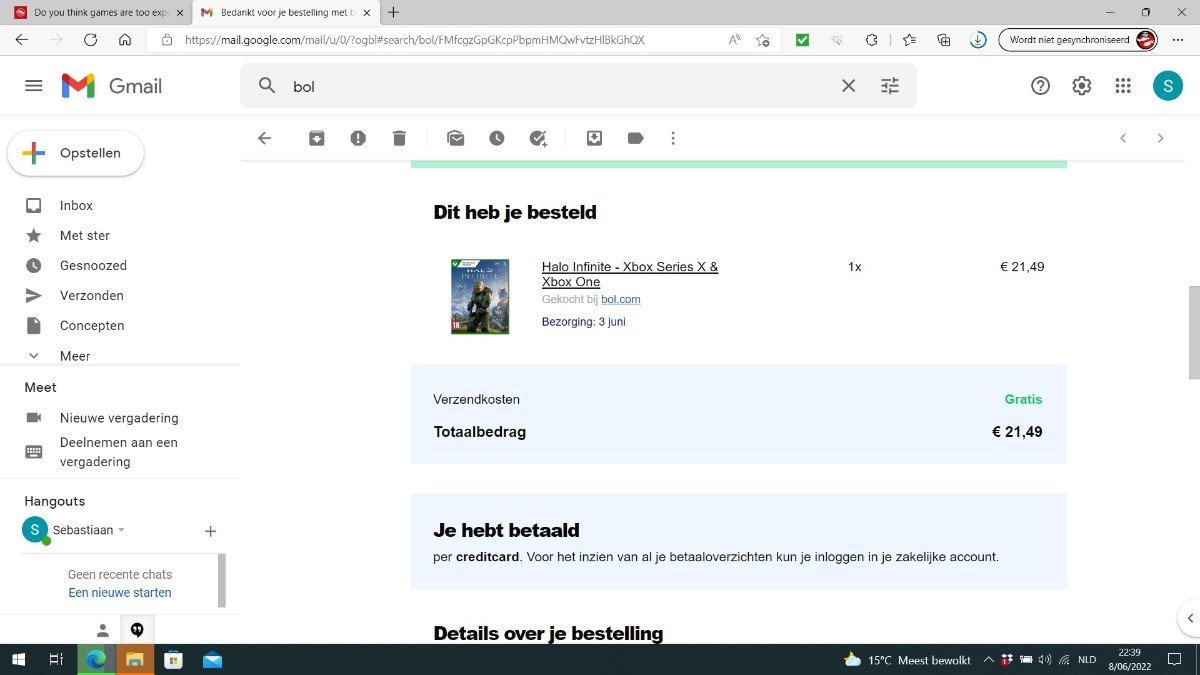This screenshot has height=675, width=1200.
Task: Report this email as spam
Action: [358, 138]
